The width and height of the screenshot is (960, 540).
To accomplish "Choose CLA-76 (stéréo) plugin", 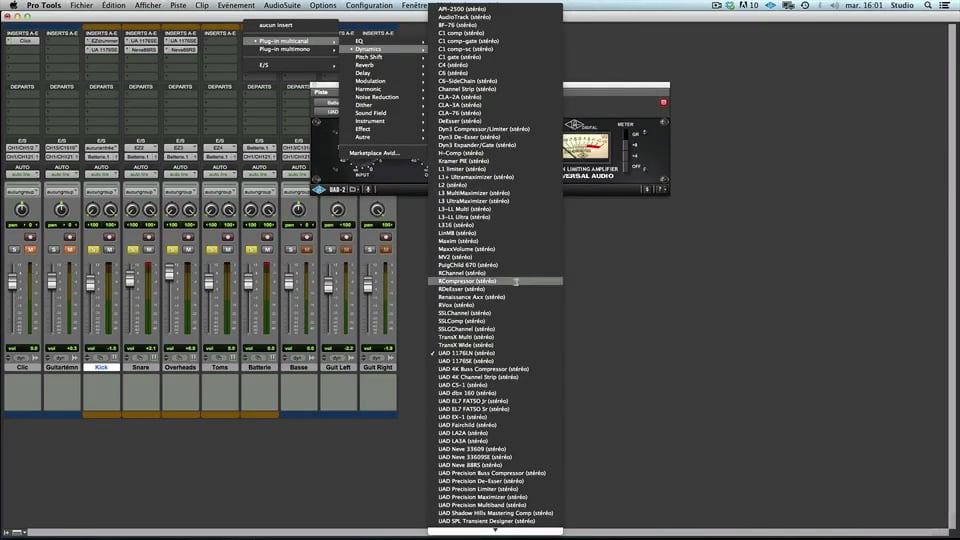I will 495,113.
